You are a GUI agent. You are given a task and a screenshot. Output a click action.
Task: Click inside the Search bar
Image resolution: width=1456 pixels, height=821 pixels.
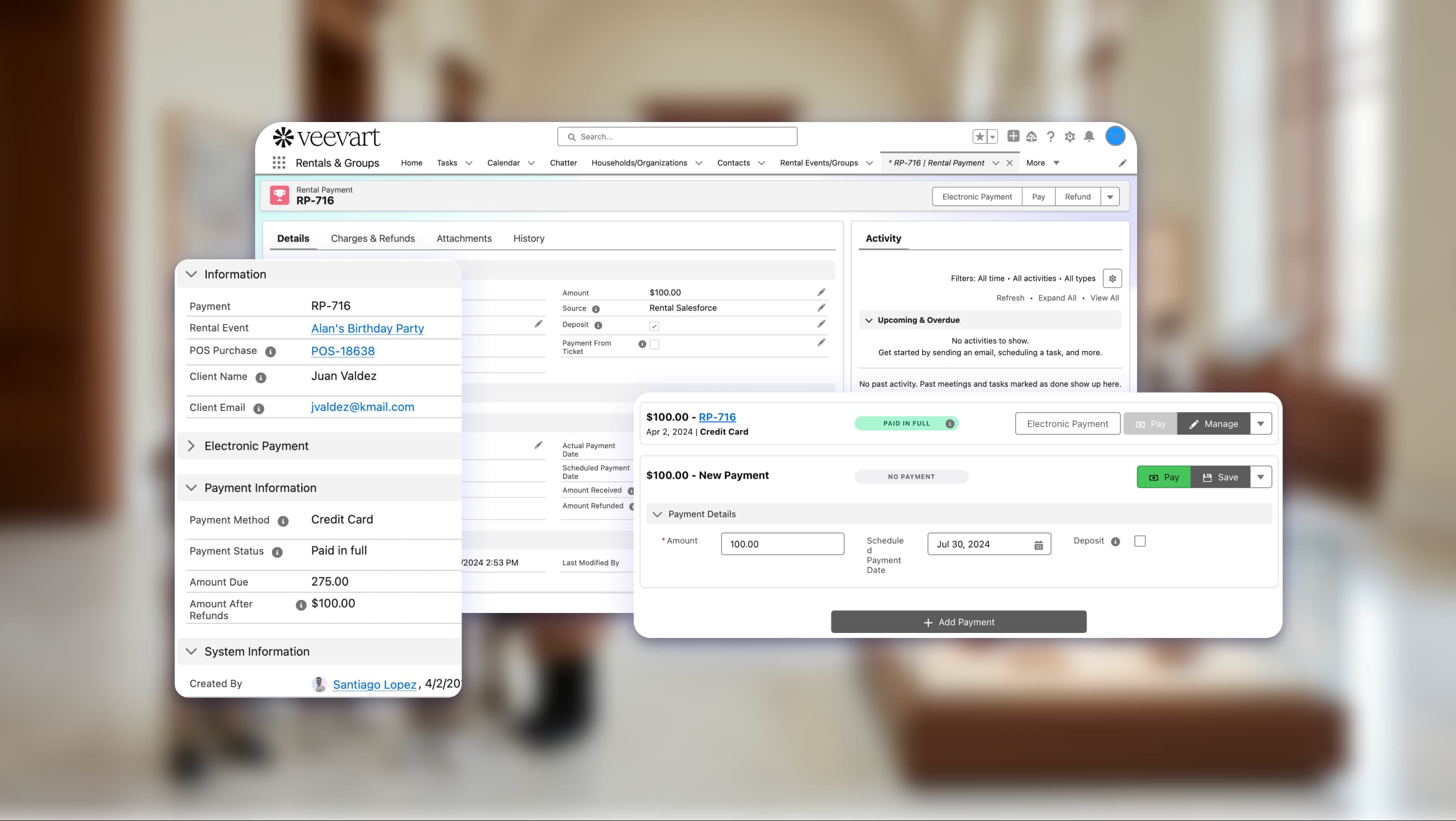pyautogui.click(x=677, y=136)
